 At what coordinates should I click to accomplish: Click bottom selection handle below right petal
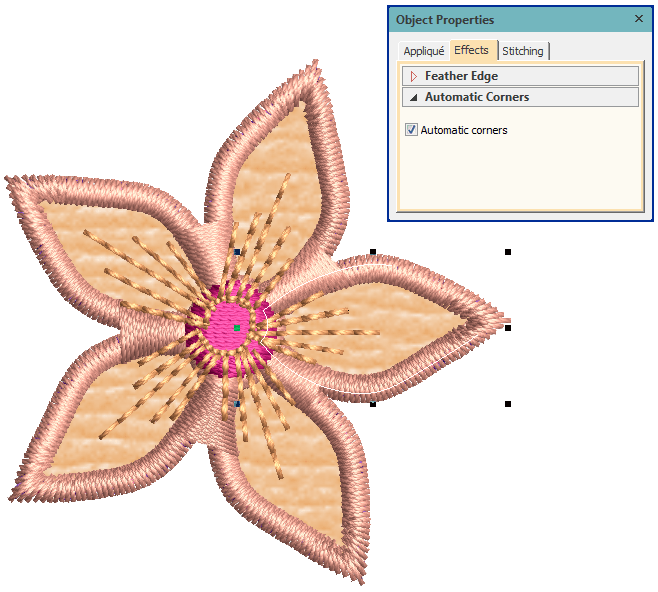[373, 404]
